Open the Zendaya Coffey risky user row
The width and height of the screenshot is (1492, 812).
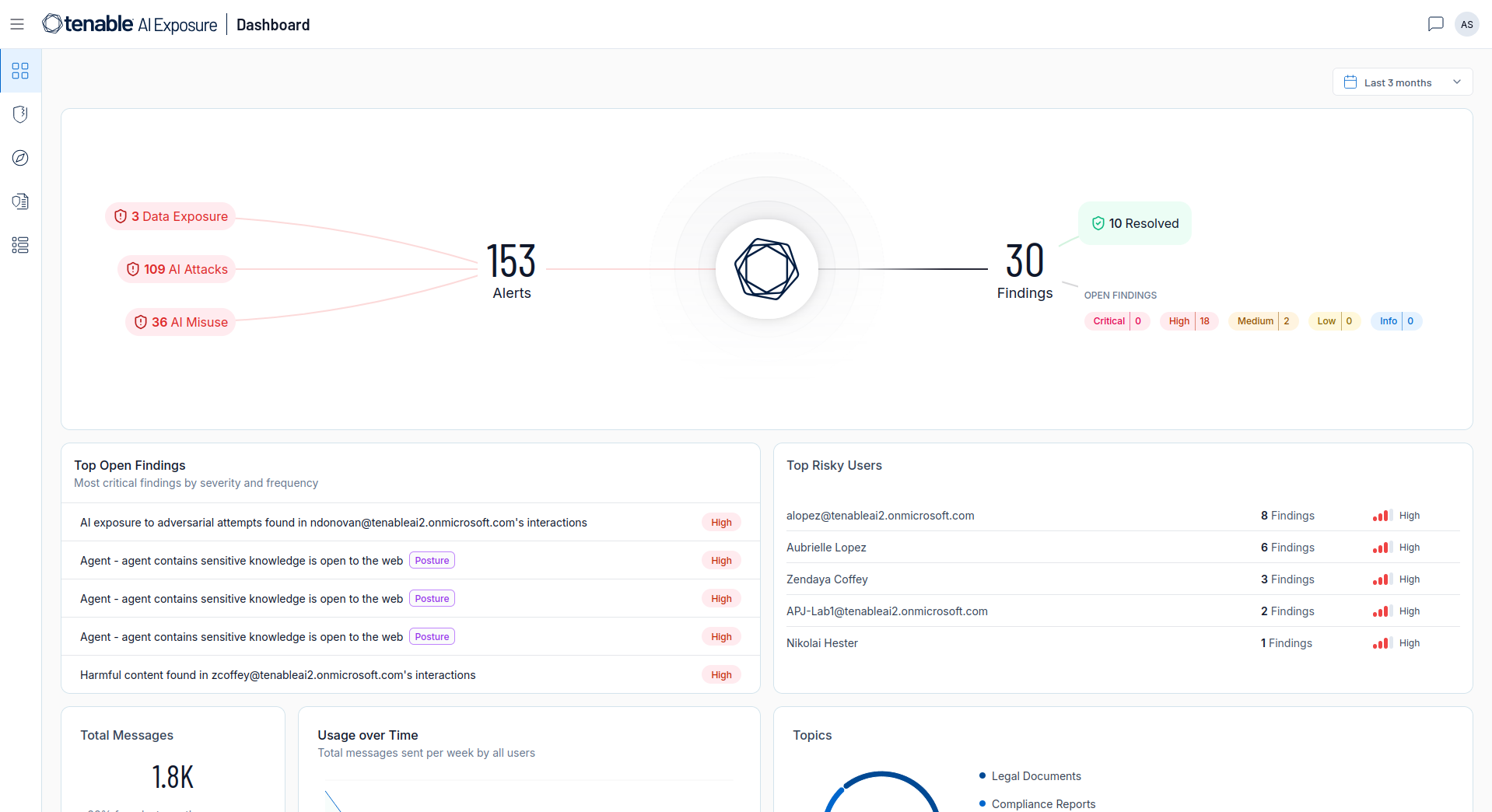1123,579
